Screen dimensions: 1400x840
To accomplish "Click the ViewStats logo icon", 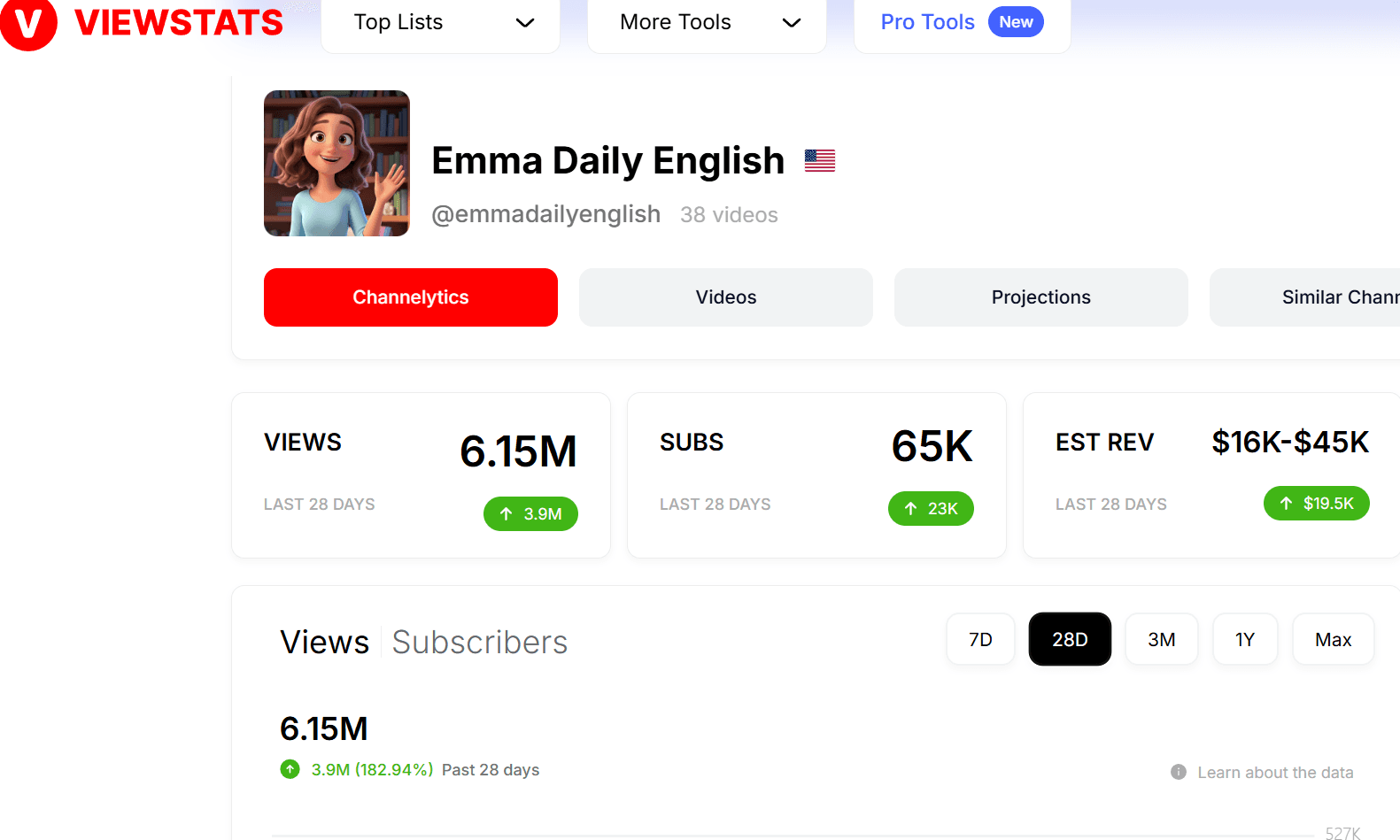I will (28, 23).
